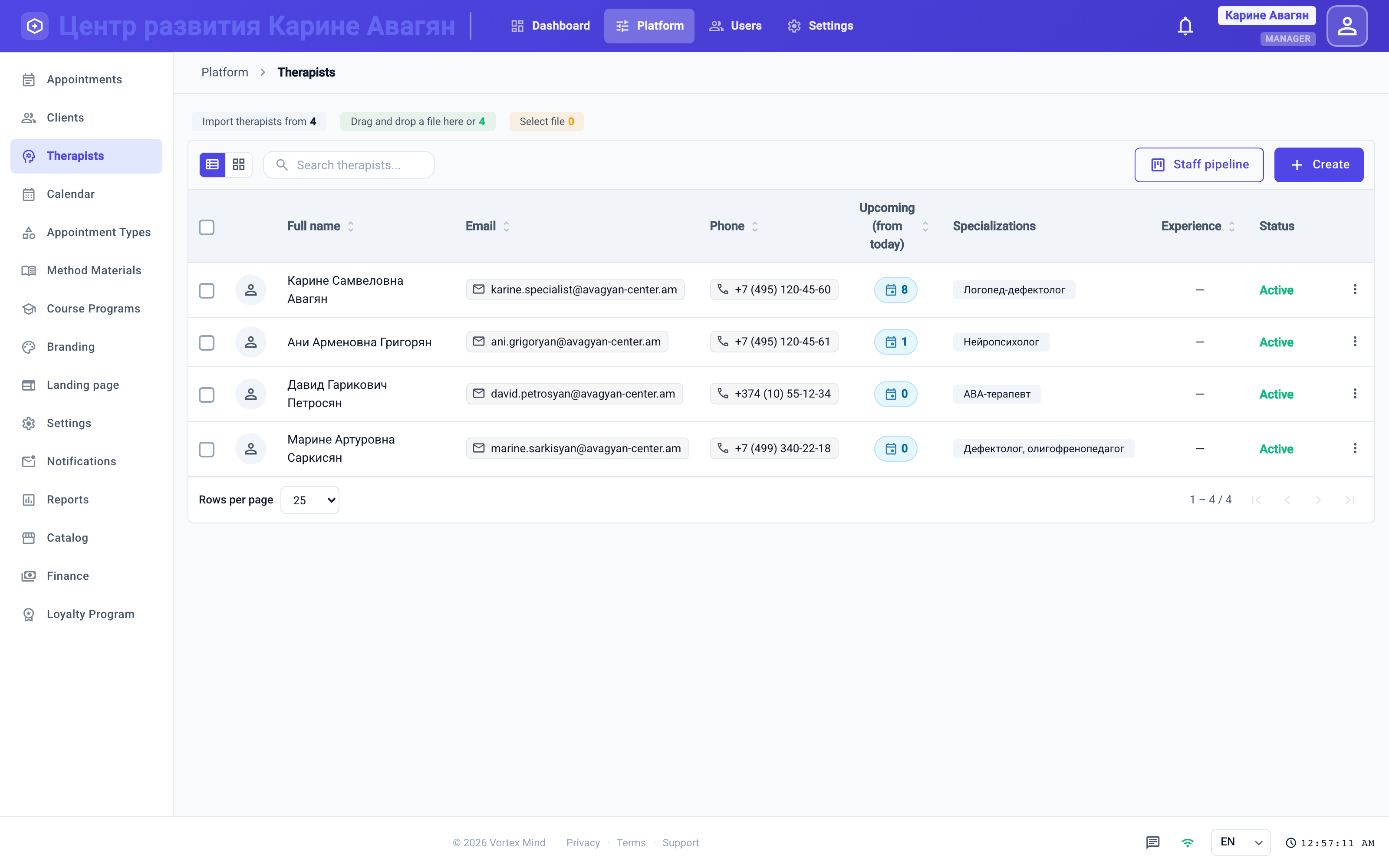
Task: Click the wifi connection status icon
Action: pos(1188,842)
